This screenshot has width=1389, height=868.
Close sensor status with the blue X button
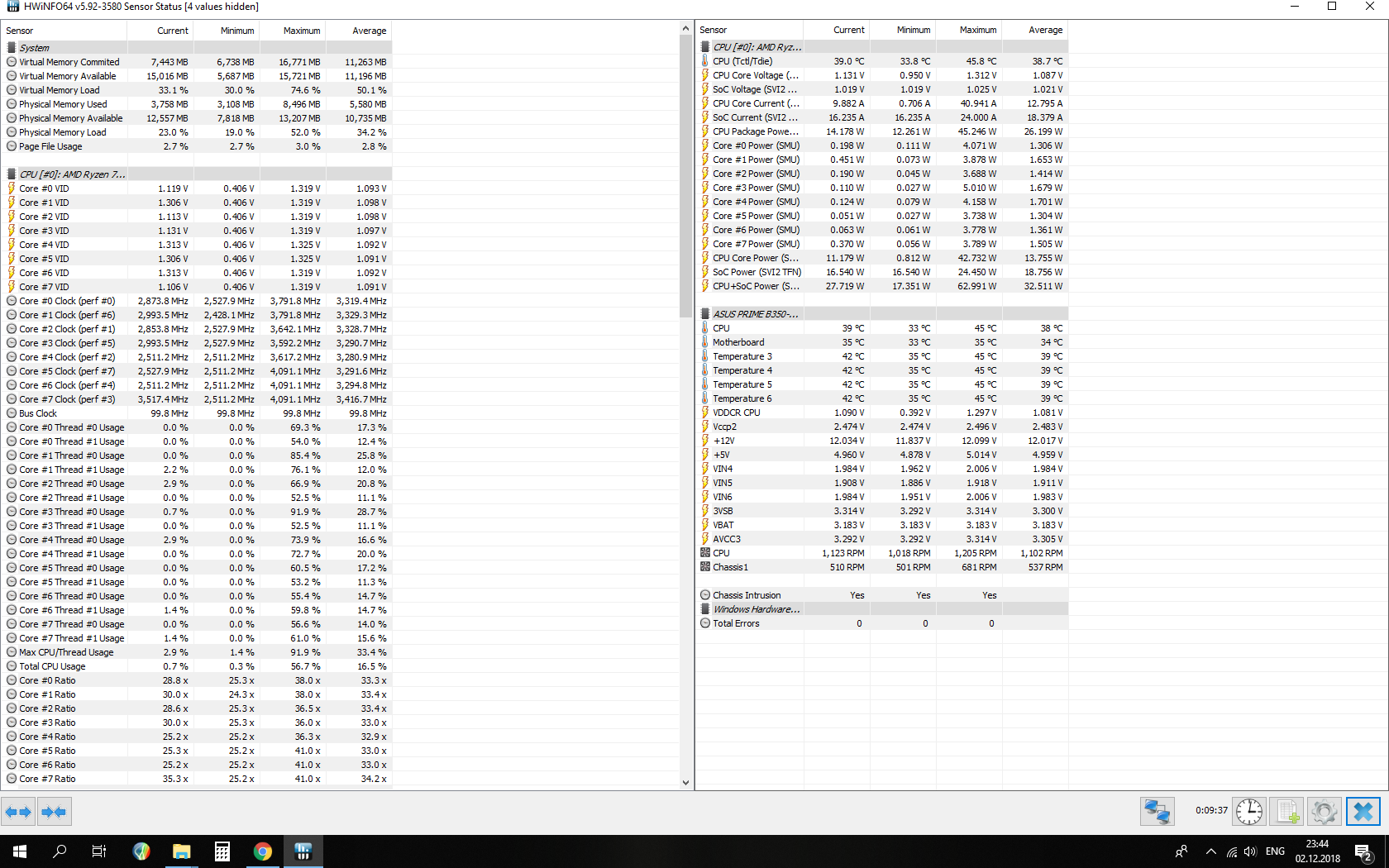point(1363,812)
